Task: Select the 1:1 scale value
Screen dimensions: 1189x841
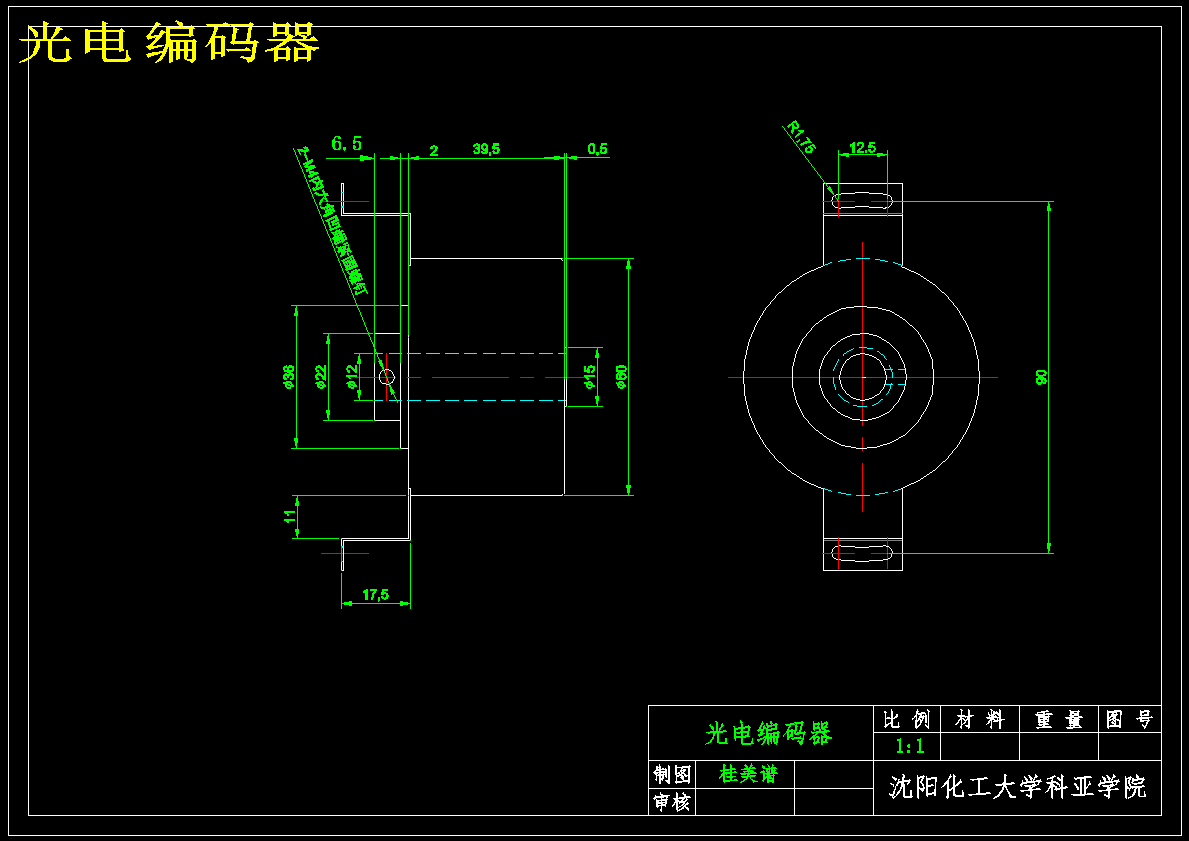Action: tap(909, 747)
